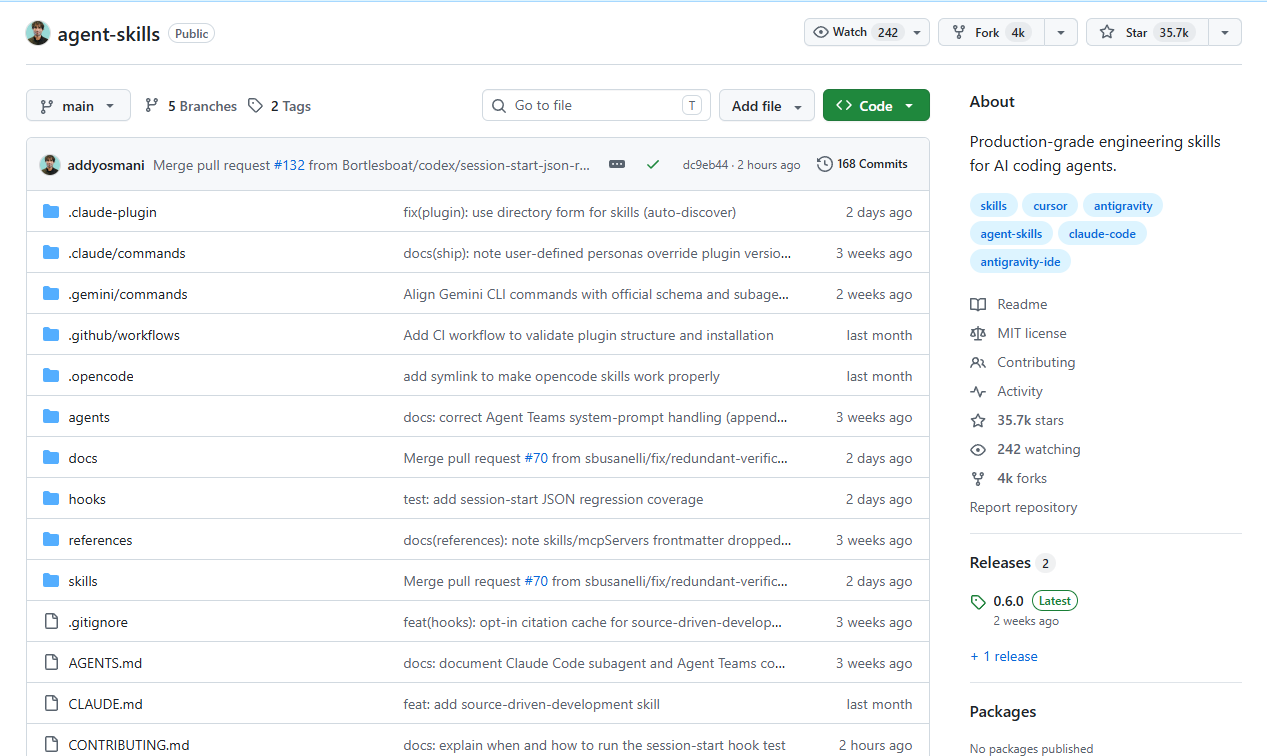The width and height of the screenshot is (1267, 756).
Task: Open the green Code dropdown button
Action: pos(876,105)
